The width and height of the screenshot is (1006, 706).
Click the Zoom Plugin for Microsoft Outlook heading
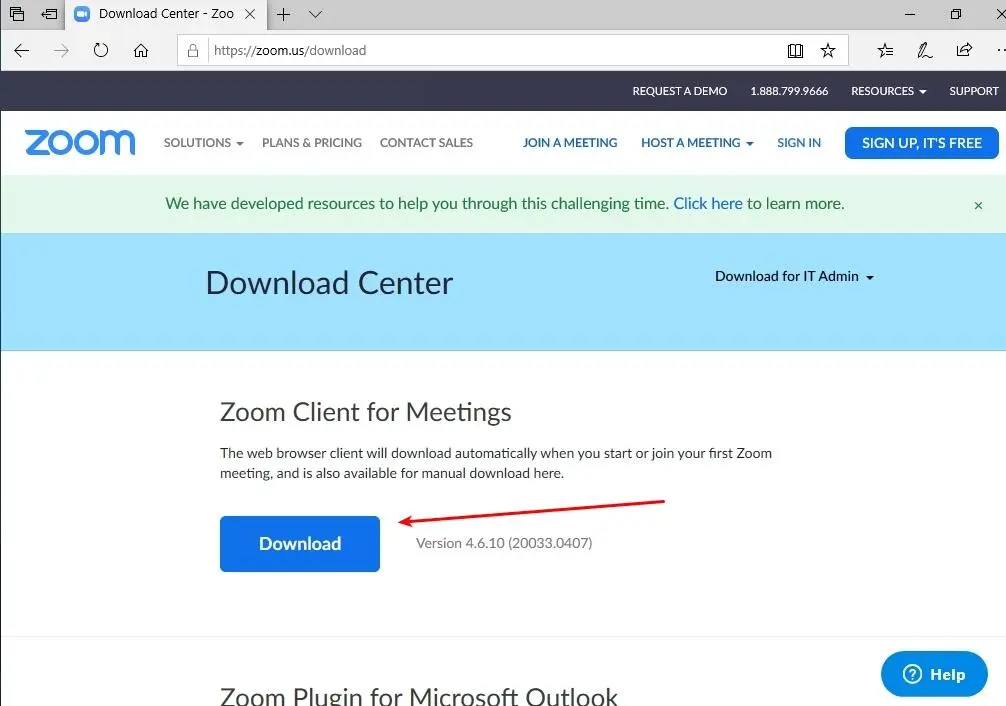[x=418, y=696]
